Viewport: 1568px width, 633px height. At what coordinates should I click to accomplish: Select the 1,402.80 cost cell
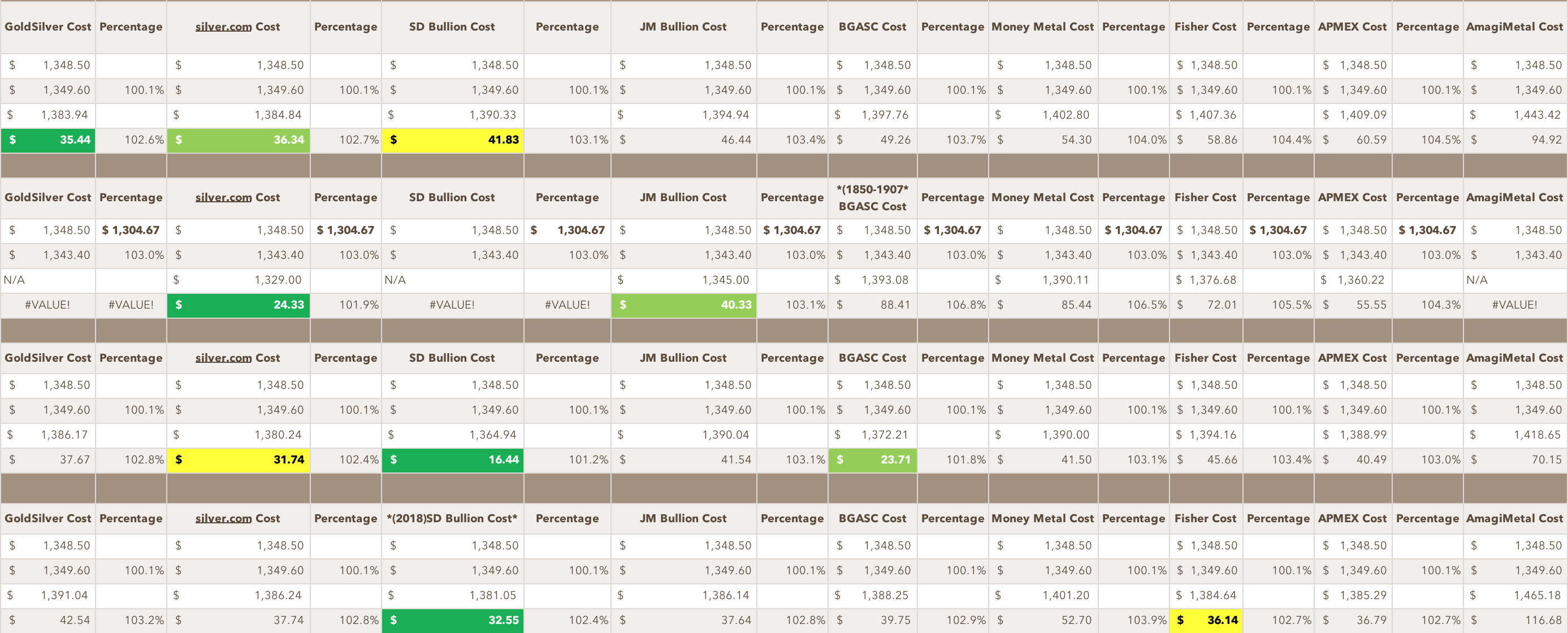click(1043, 115)
